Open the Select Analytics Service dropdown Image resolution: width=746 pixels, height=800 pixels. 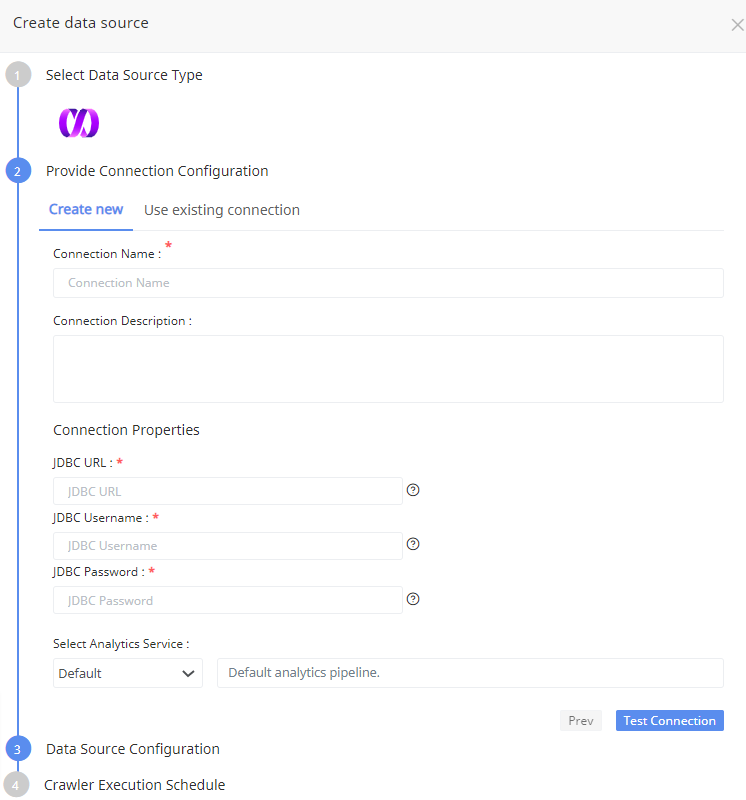[x=127, y=673]
